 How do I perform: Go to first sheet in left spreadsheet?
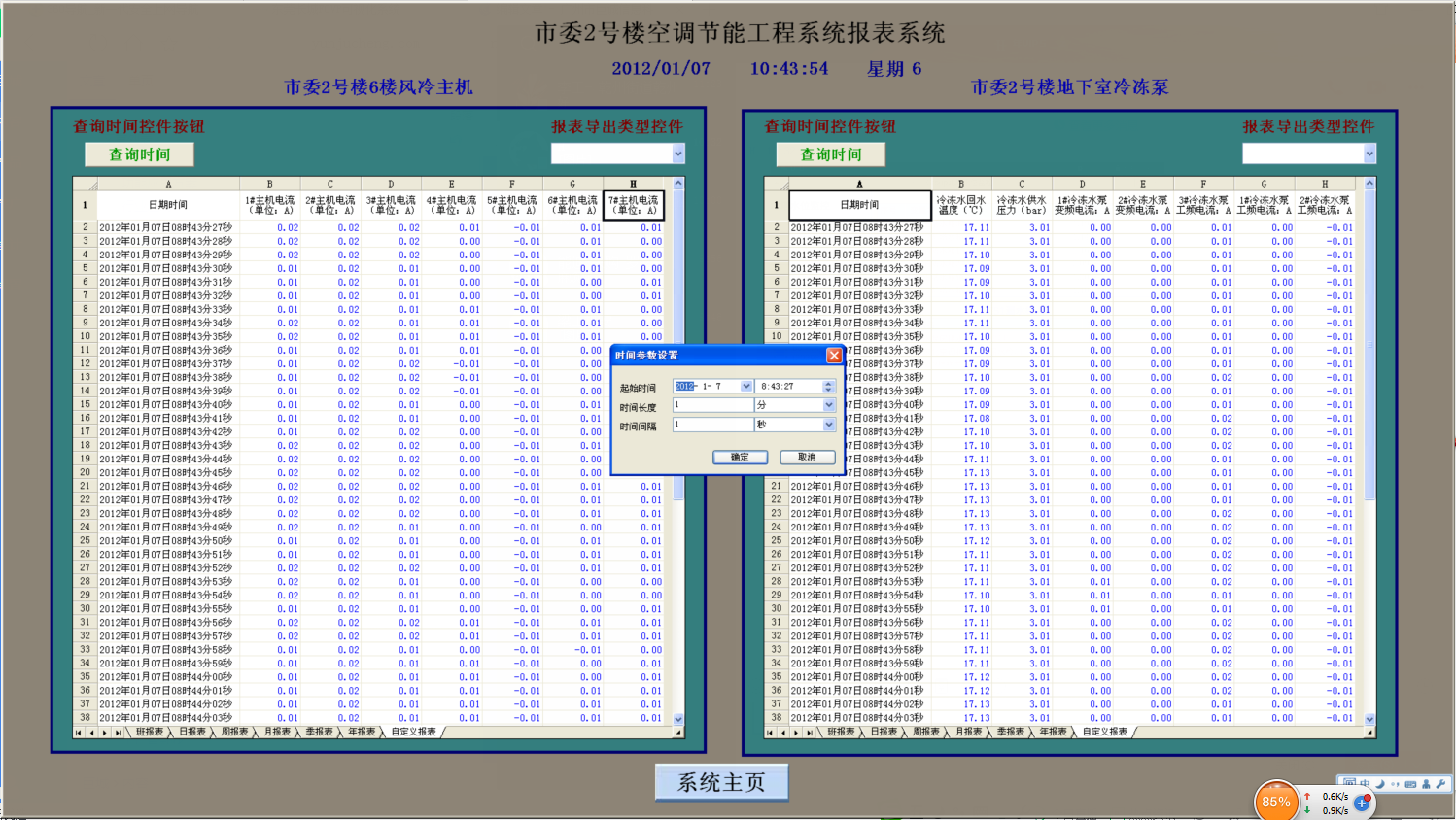(79, 733)
